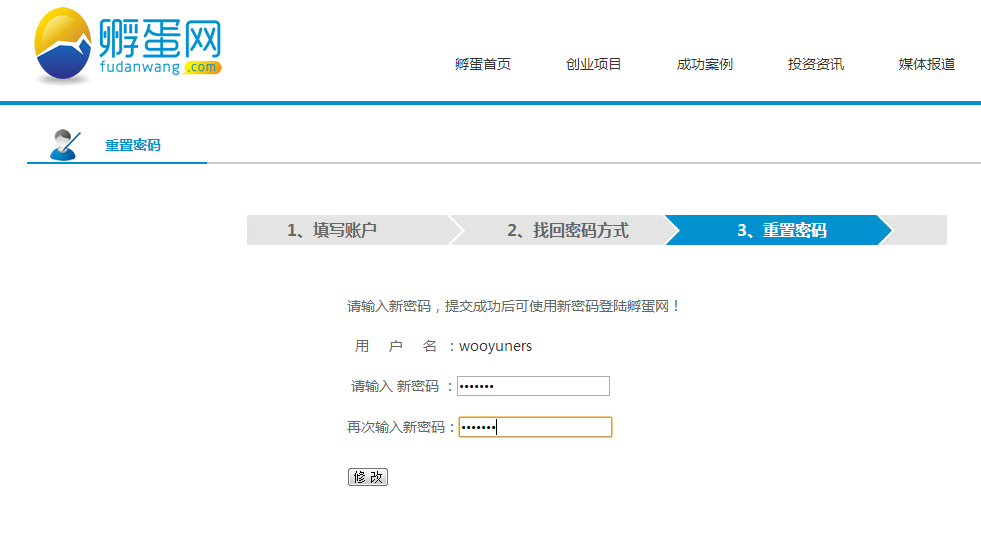Focus the 请输入新密码 password field
The image size is (981, 544).
[x=533, y=386]
